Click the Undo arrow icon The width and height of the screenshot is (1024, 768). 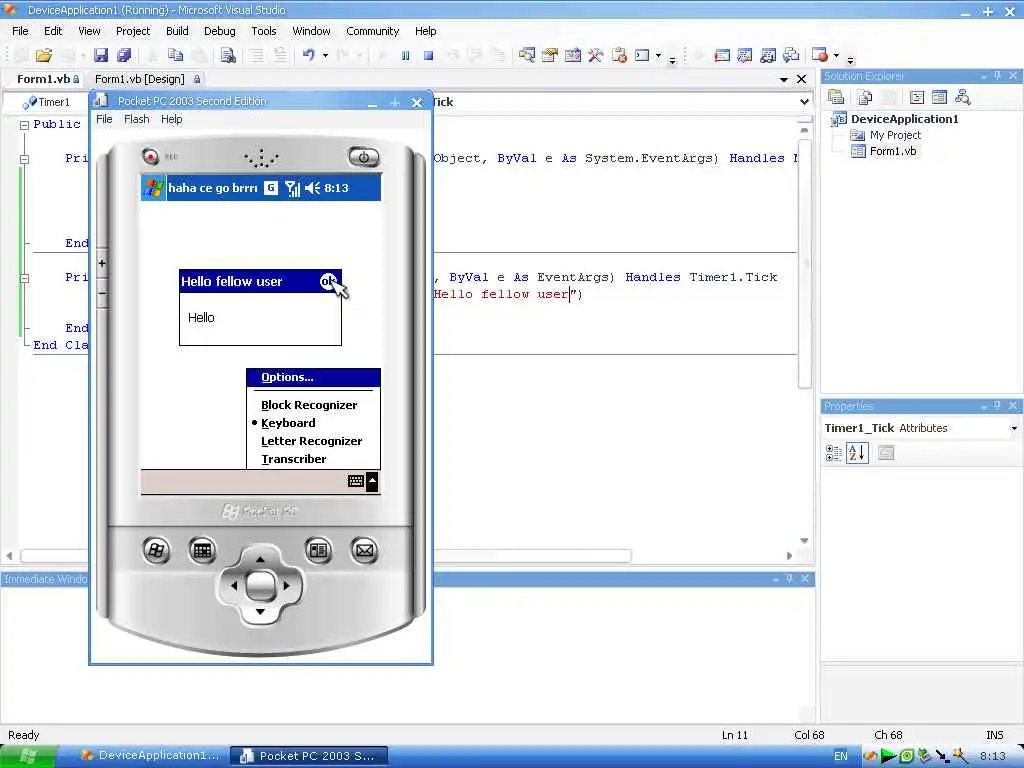tap(309, 56)
